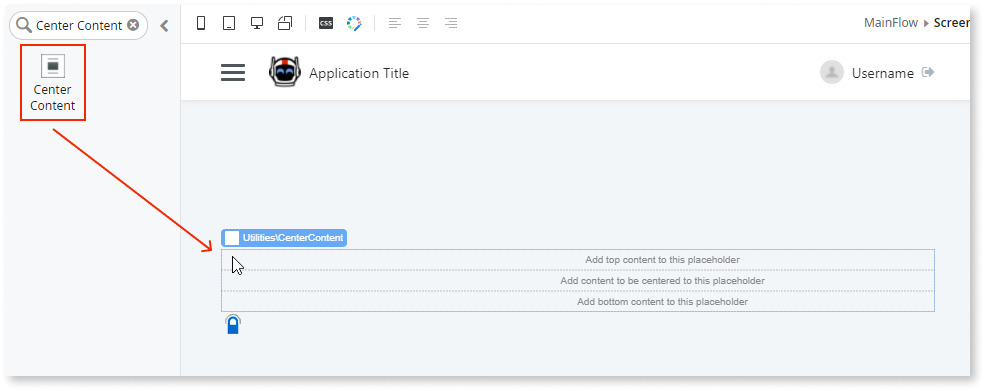Click the rotate device orientation icon

[285, 23]
